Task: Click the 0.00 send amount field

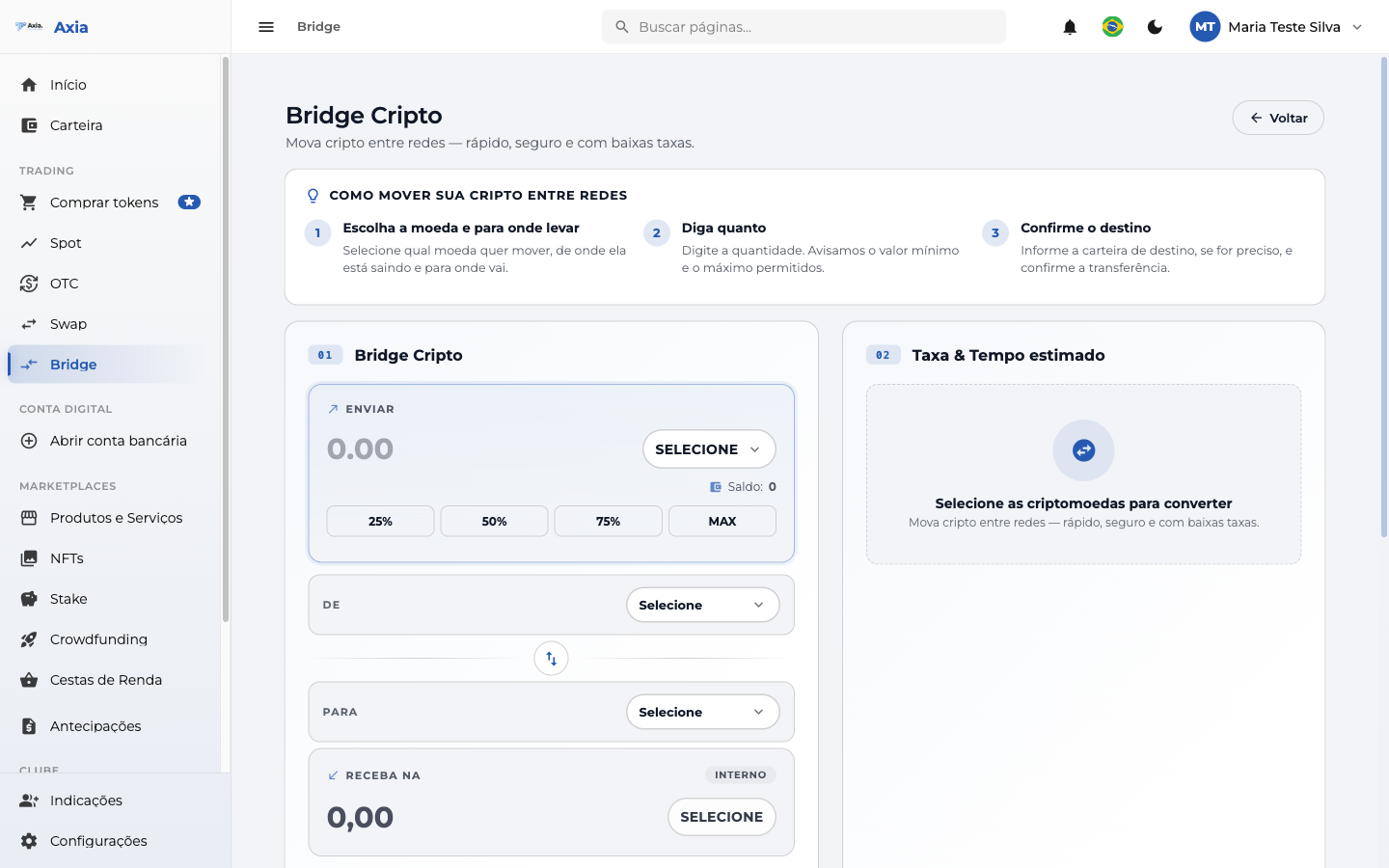Action: (361, 449)
